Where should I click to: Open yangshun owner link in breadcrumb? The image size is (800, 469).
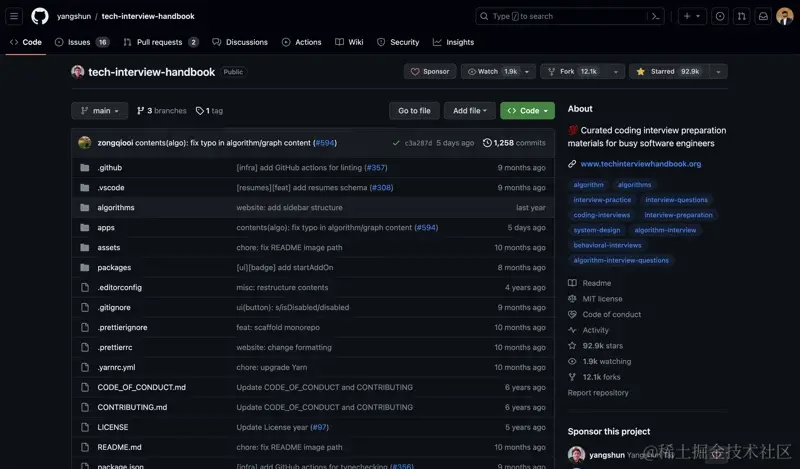(74, 16)
